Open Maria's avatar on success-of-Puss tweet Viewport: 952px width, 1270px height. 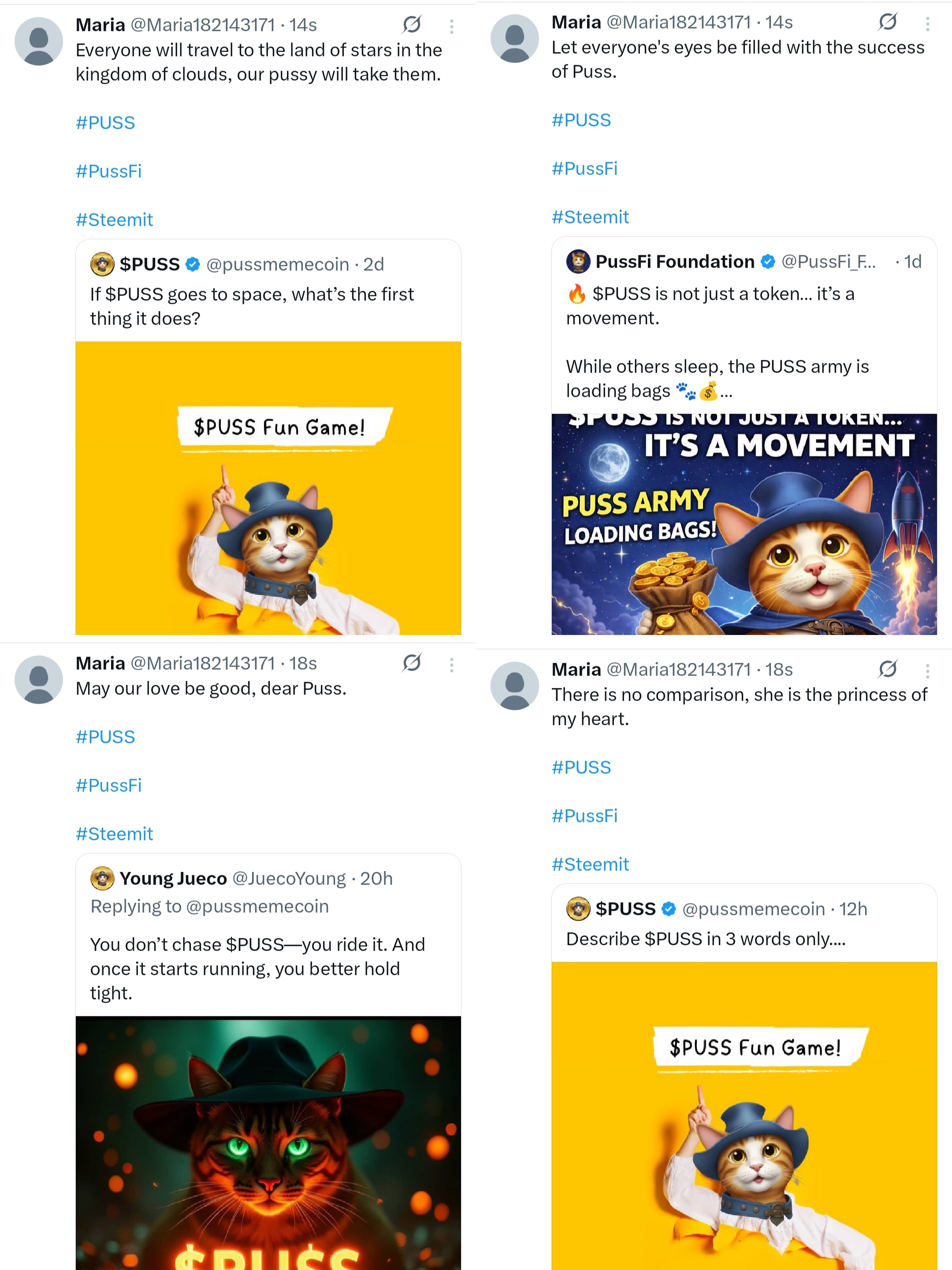[x=515, y=38]
